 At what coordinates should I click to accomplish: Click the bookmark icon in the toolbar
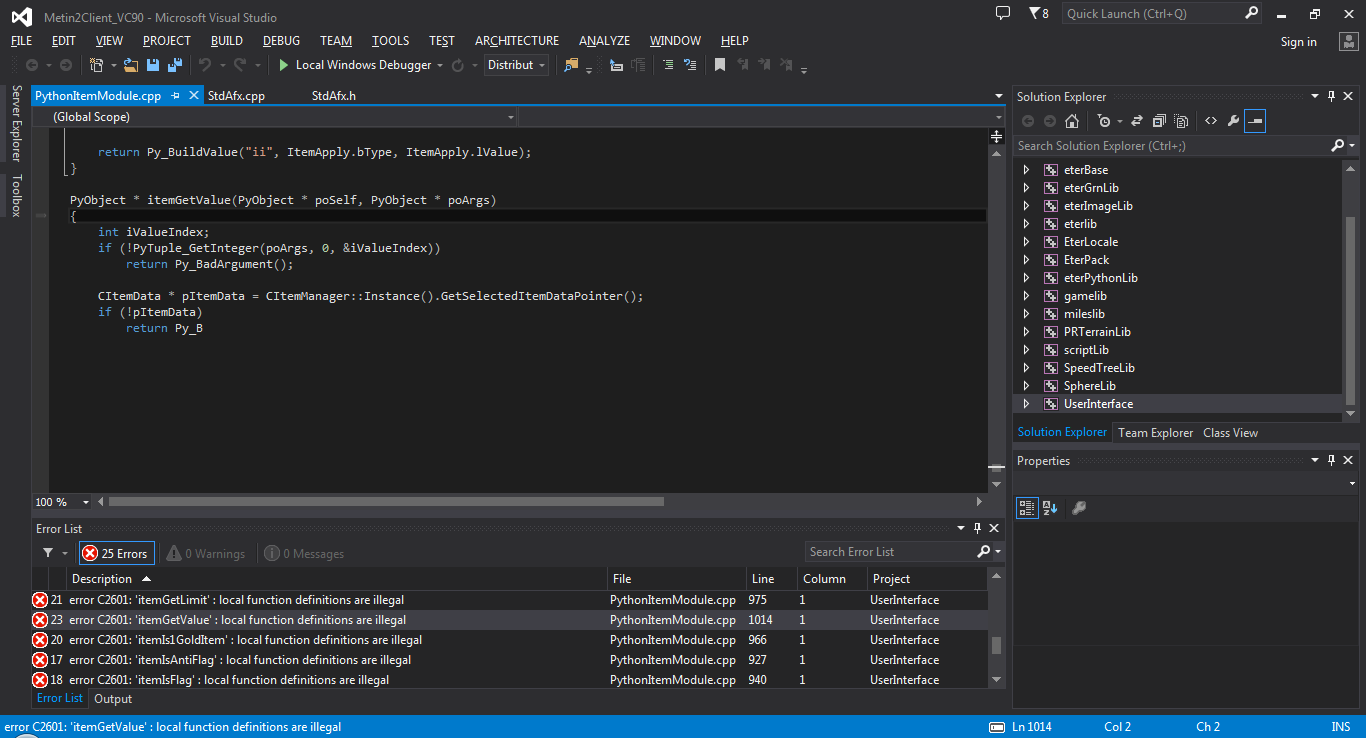[719, 65]
